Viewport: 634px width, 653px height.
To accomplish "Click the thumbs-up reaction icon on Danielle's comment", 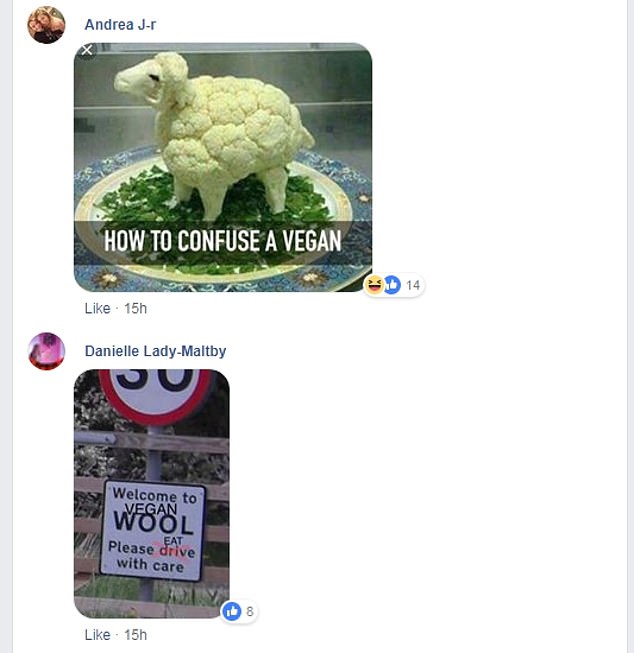I will [x=232, y=611].
